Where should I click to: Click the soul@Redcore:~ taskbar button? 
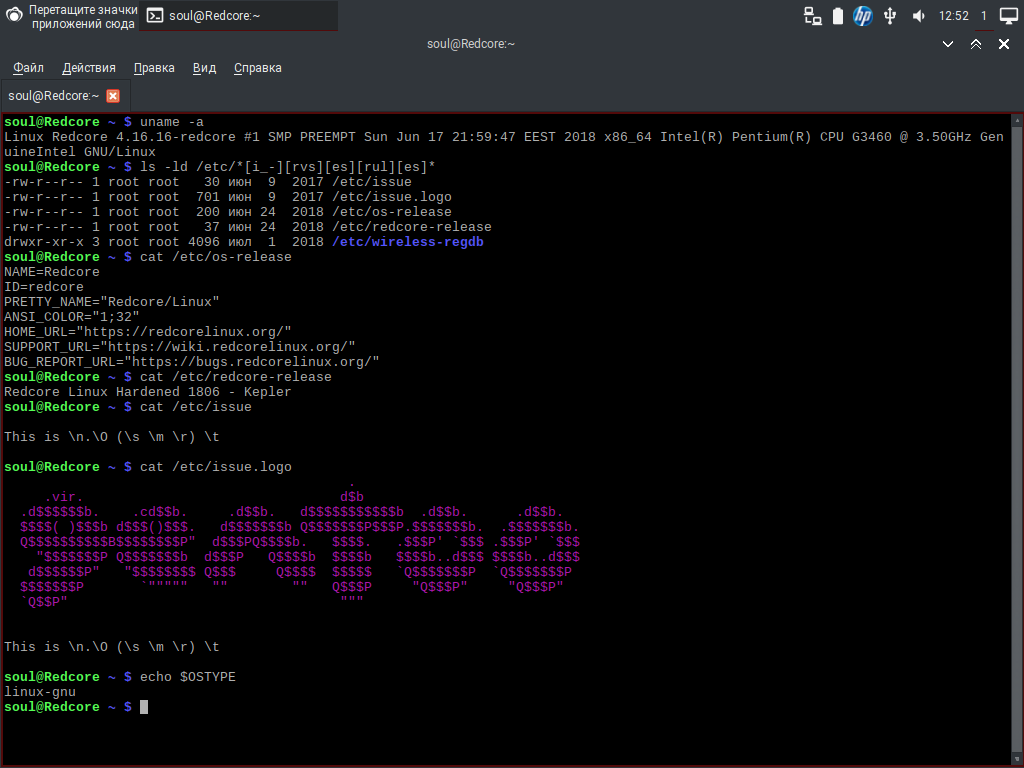[238, 16]
